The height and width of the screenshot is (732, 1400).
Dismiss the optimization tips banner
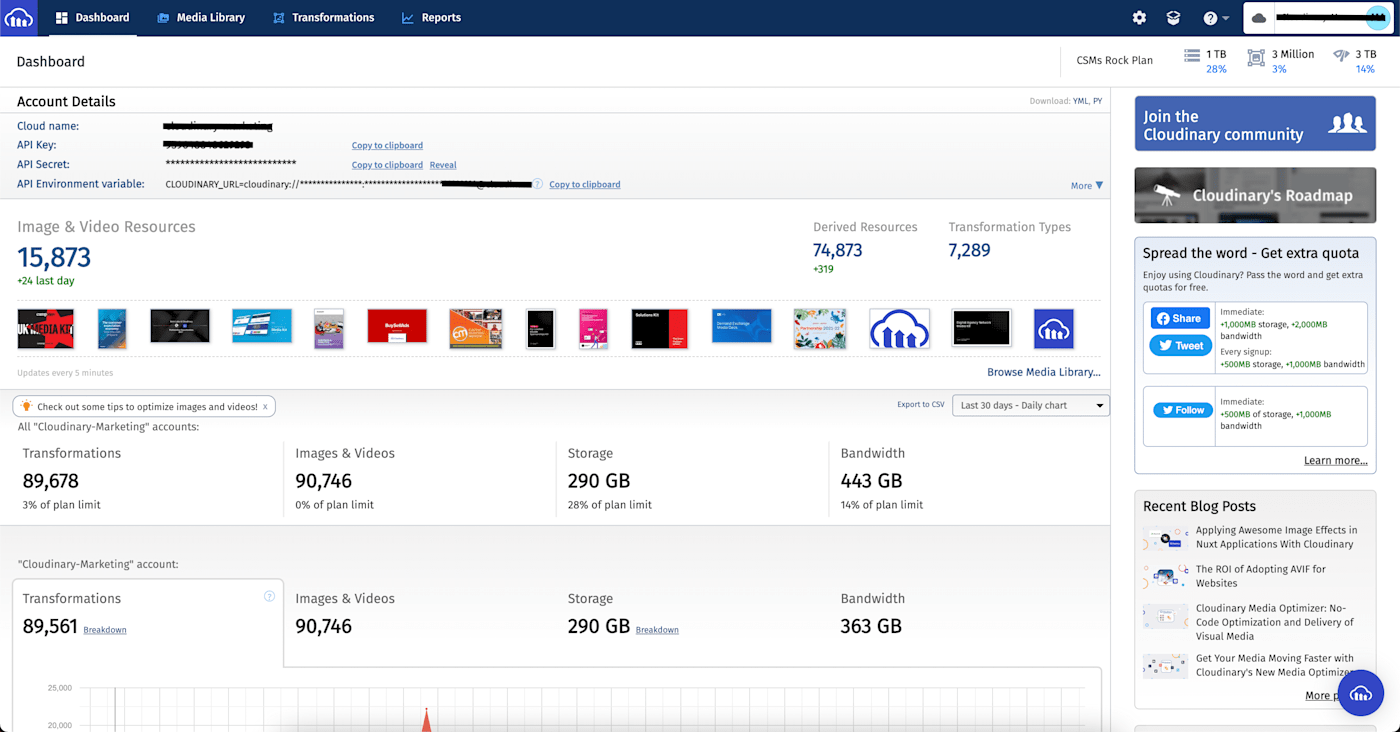coord(265,407)
